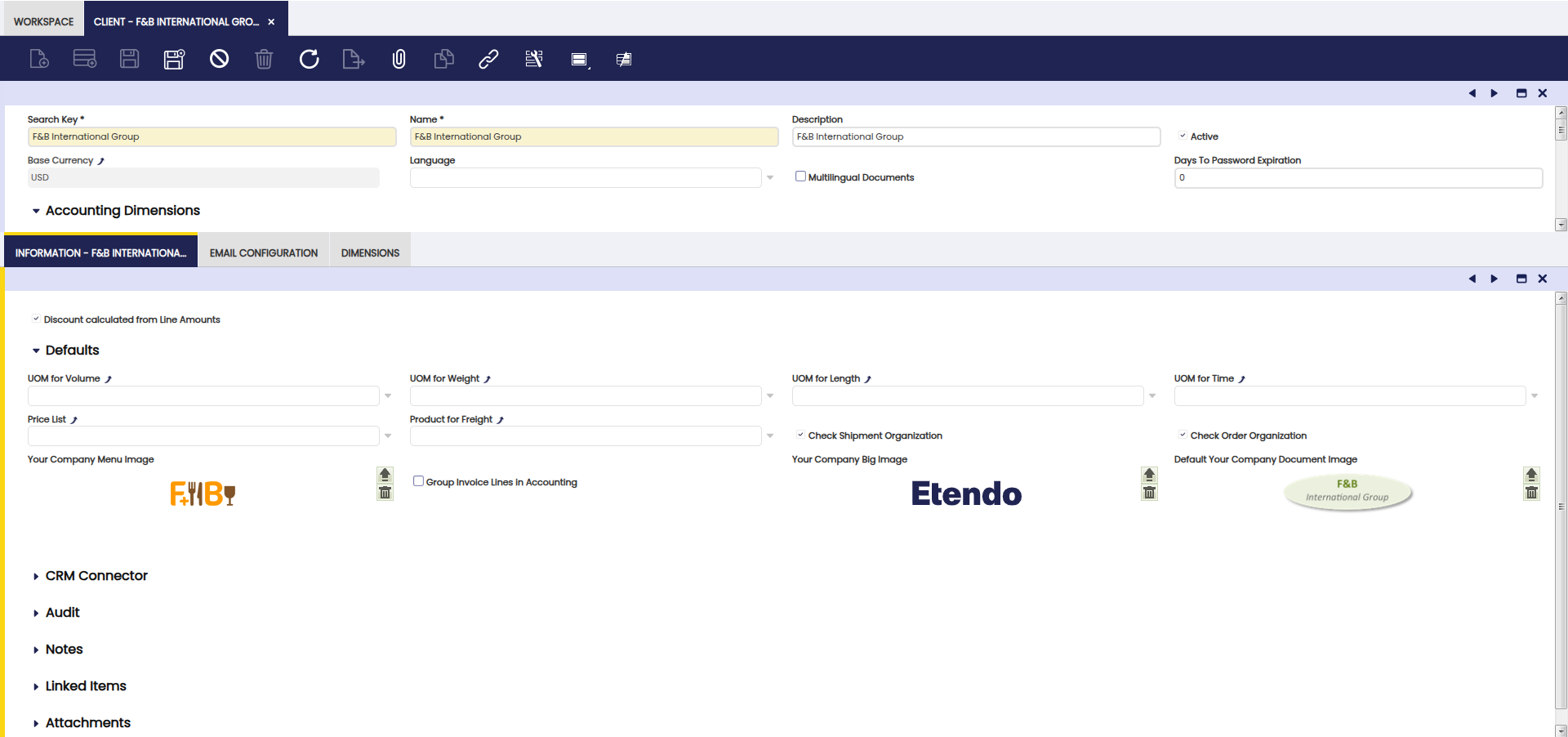Open the Language dropdown
This screenshot has width=1568, height=737.
click(x=769, y=177)
